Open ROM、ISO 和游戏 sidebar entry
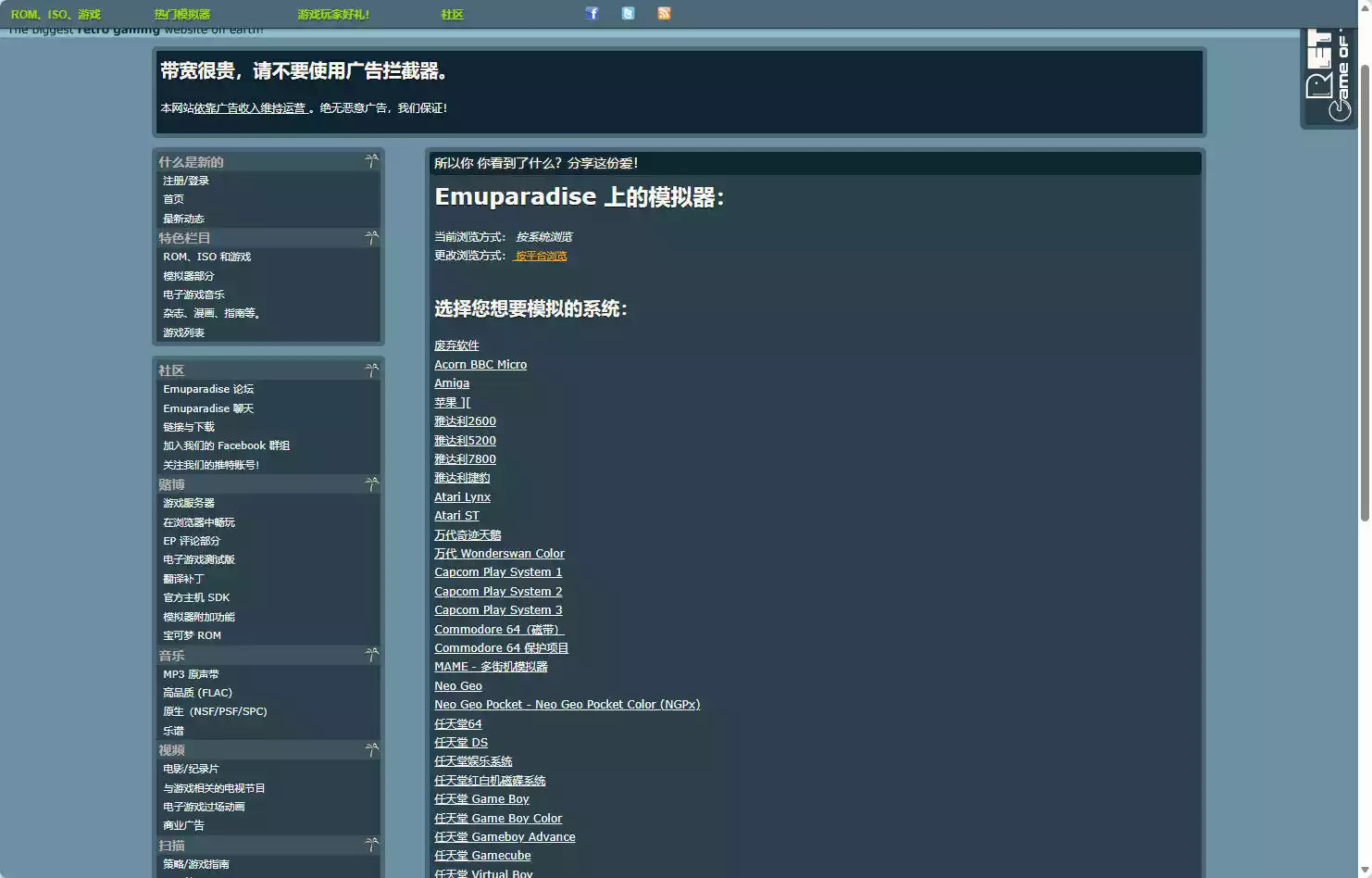1372x878 pixels. (207, 257)
